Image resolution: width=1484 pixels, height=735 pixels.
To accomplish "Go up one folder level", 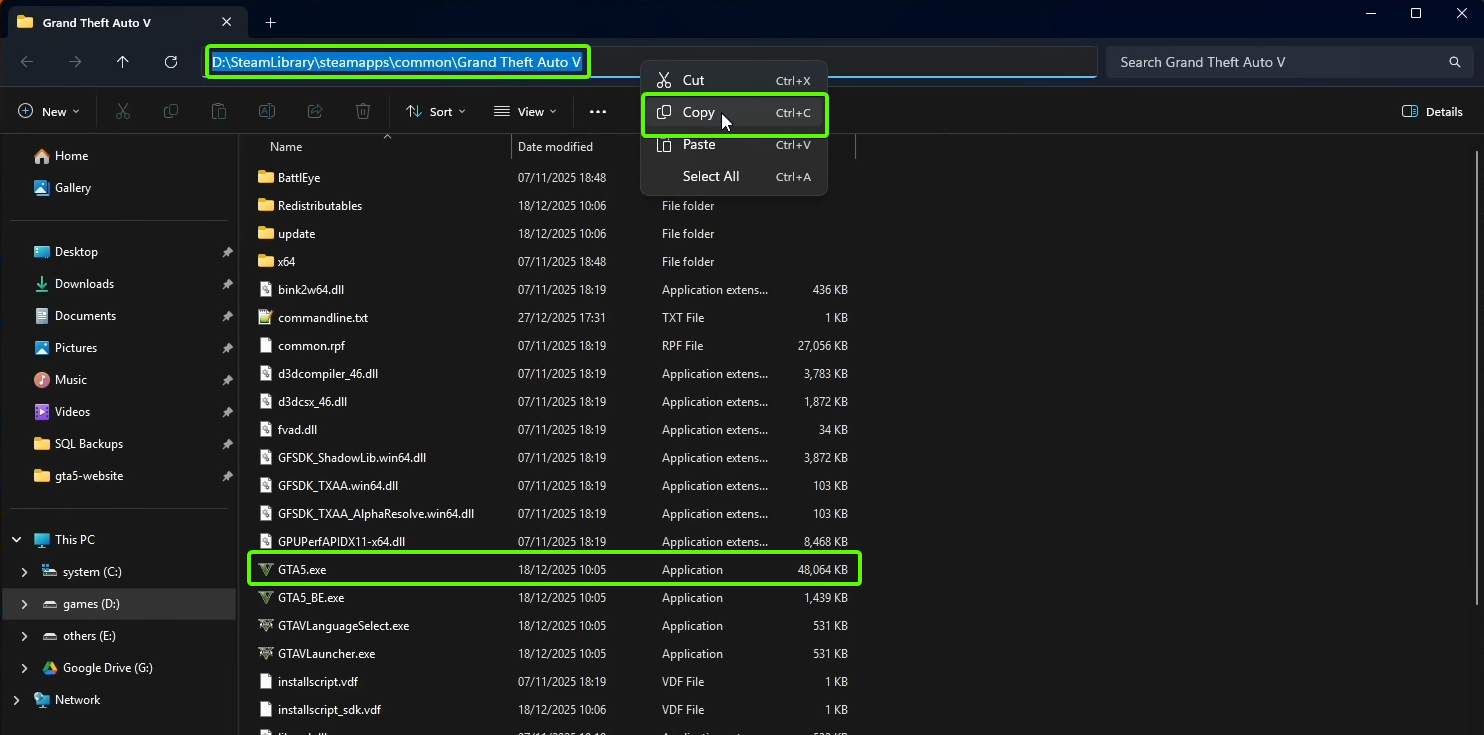I will 123,62.
